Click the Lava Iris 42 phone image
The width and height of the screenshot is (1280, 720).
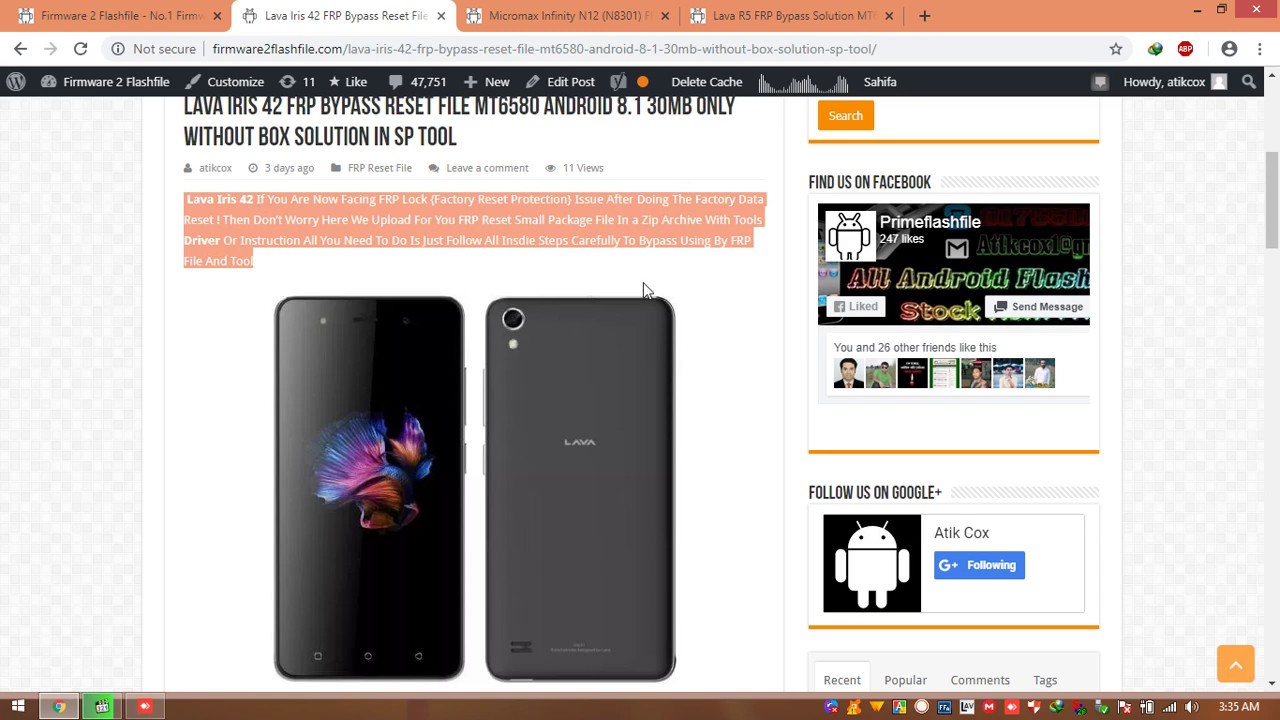pos(475,489)
